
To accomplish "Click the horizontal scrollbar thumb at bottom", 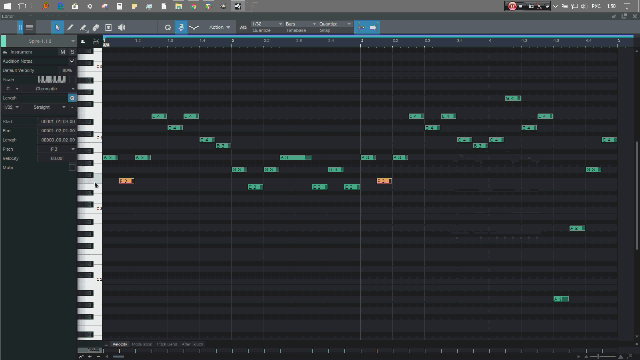I will point(119,357).
